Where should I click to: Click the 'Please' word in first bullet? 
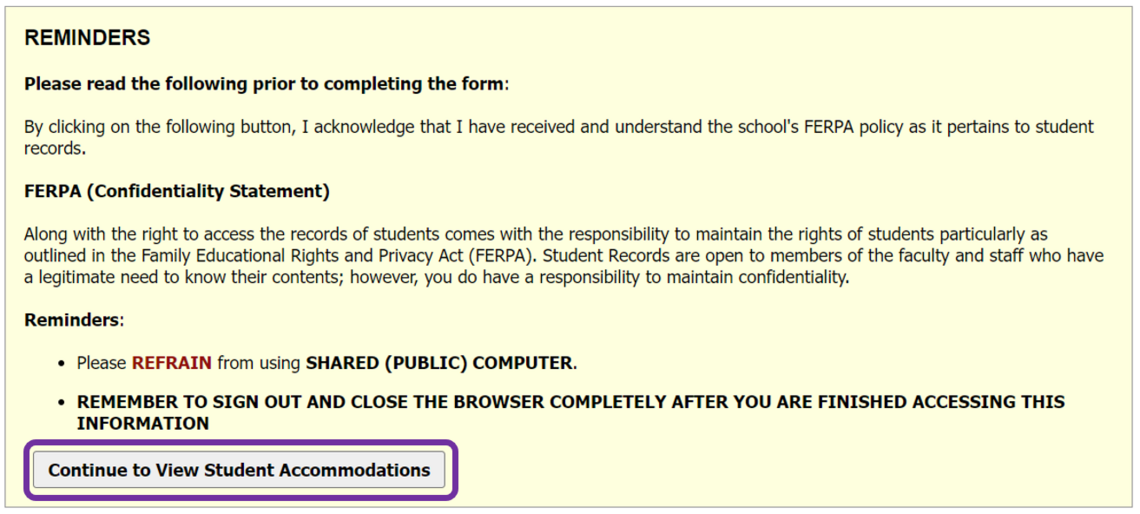pyautogui.click(x=102, y=362)
